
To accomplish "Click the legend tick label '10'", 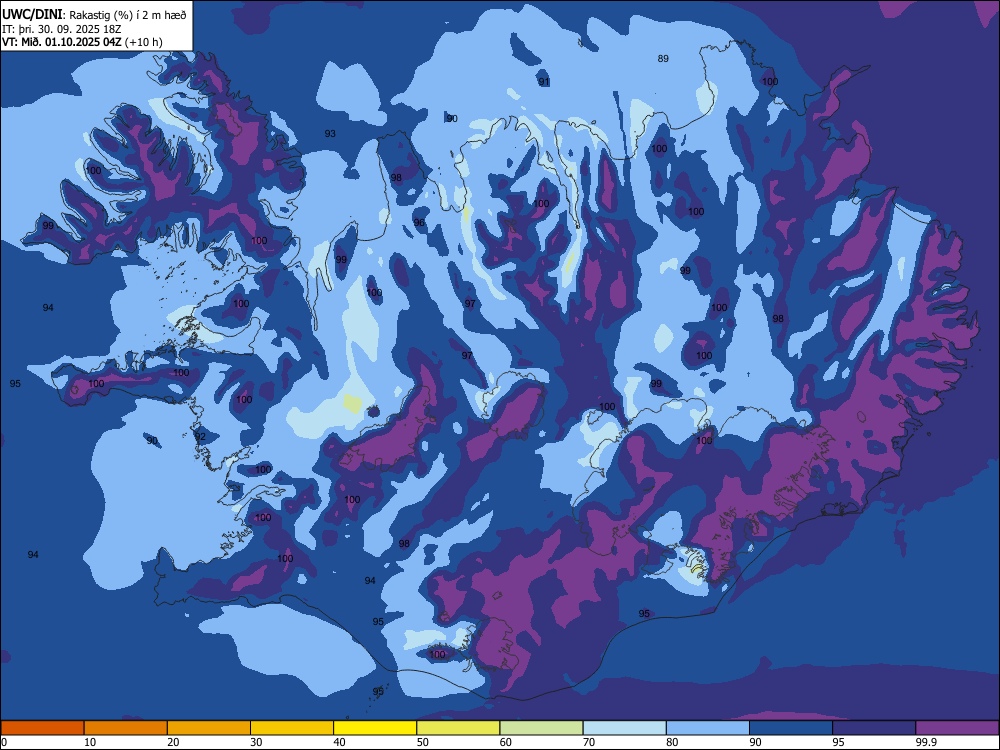I will tap(90, 742).
